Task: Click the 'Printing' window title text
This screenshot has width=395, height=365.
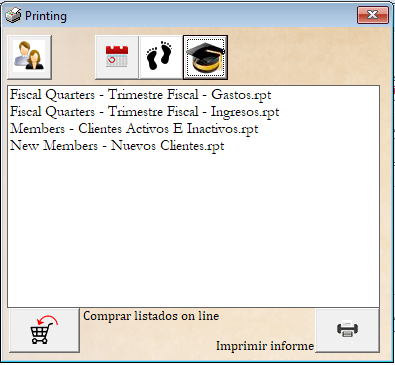Action: (x=46, y=16)
